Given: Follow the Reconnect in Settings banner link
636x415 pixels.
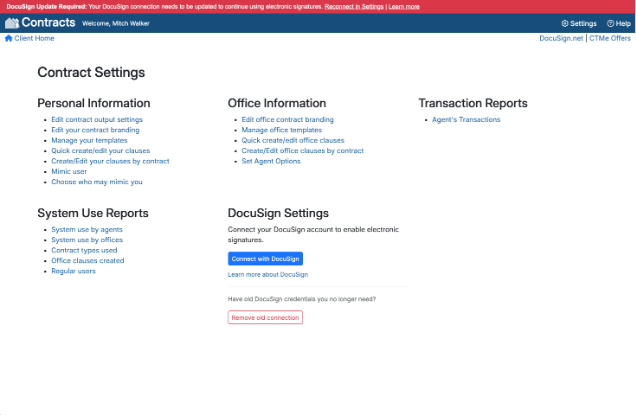Looking at the screenshot, I should pos(354,6).
